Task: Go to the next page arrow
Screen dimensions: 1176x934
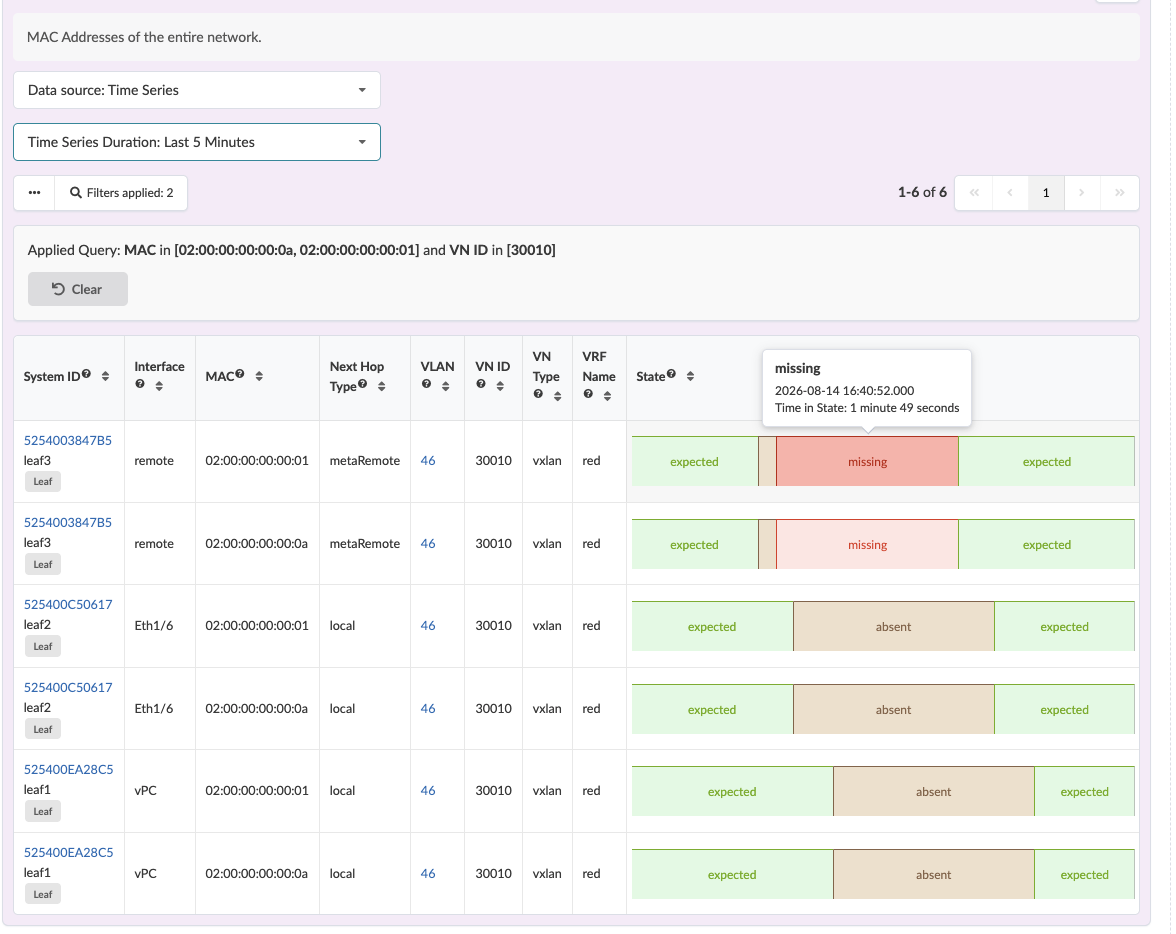Action: click(1082, 193)
